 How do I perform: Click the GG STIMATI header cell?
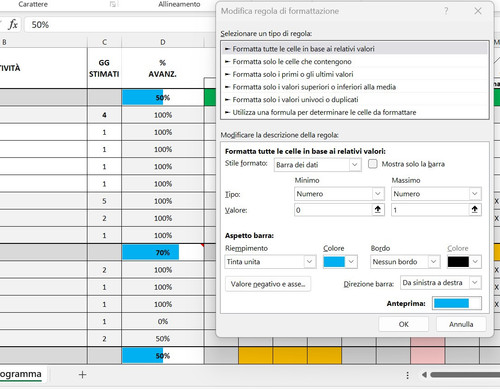(x=104, y=68)
